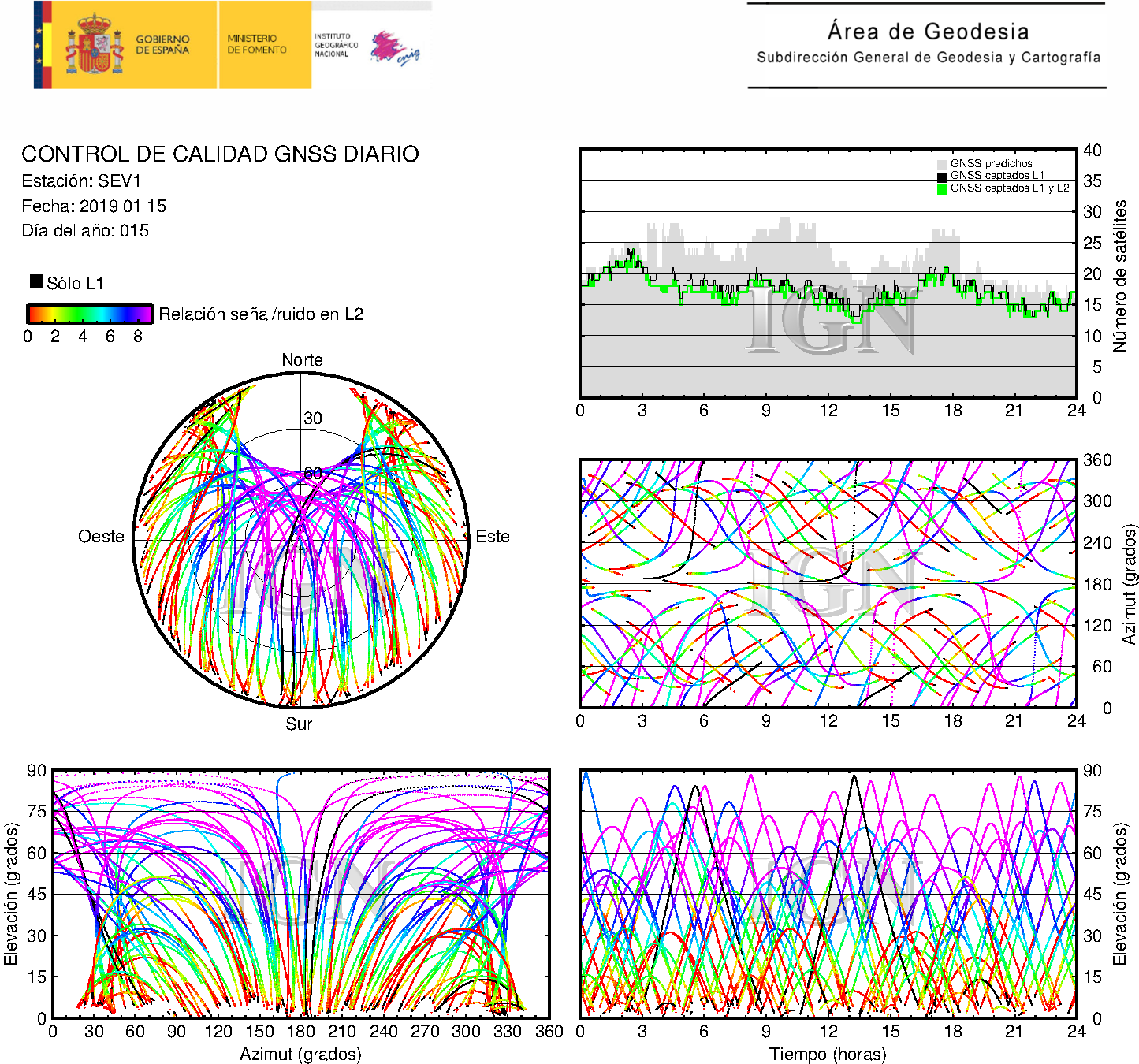
Task: Click the Área de Geodesia heading
Action: 928,32
